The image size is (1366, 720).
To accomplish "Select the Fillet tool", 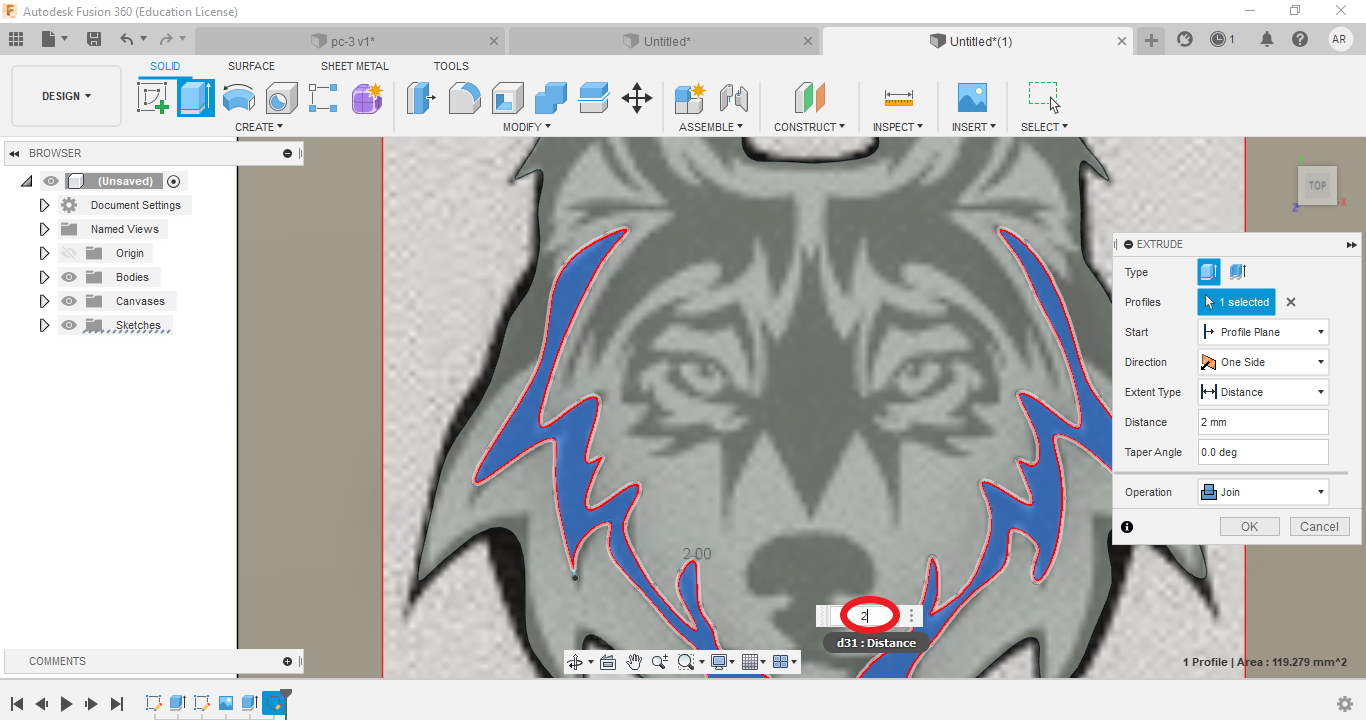I will click(464, 98).
